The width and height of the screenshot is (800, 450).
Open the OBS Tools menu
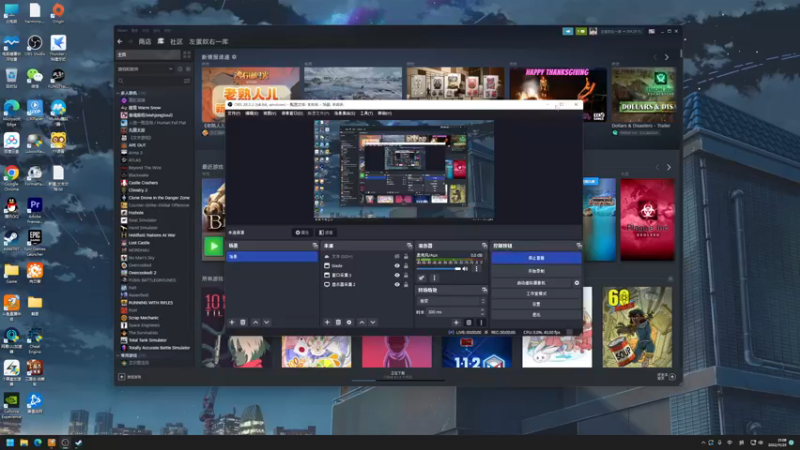tap(366, 113)
